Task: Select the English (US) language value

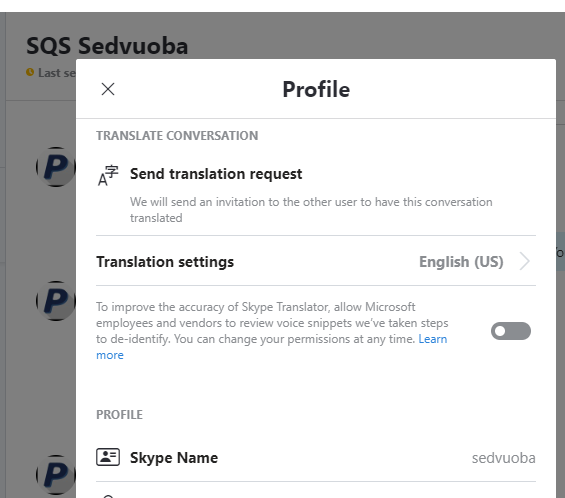Action: click(x=461, y=262)
